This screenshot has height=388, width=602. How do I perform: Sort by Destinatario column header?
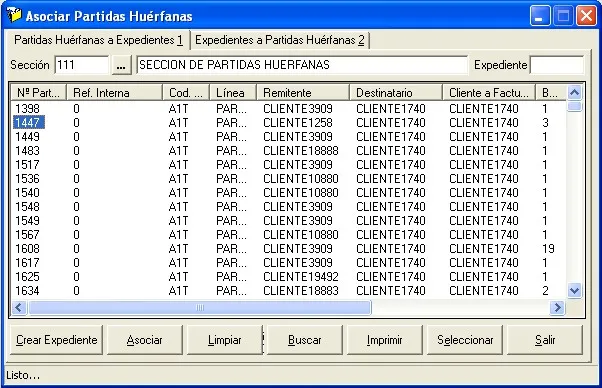point(396,93)
